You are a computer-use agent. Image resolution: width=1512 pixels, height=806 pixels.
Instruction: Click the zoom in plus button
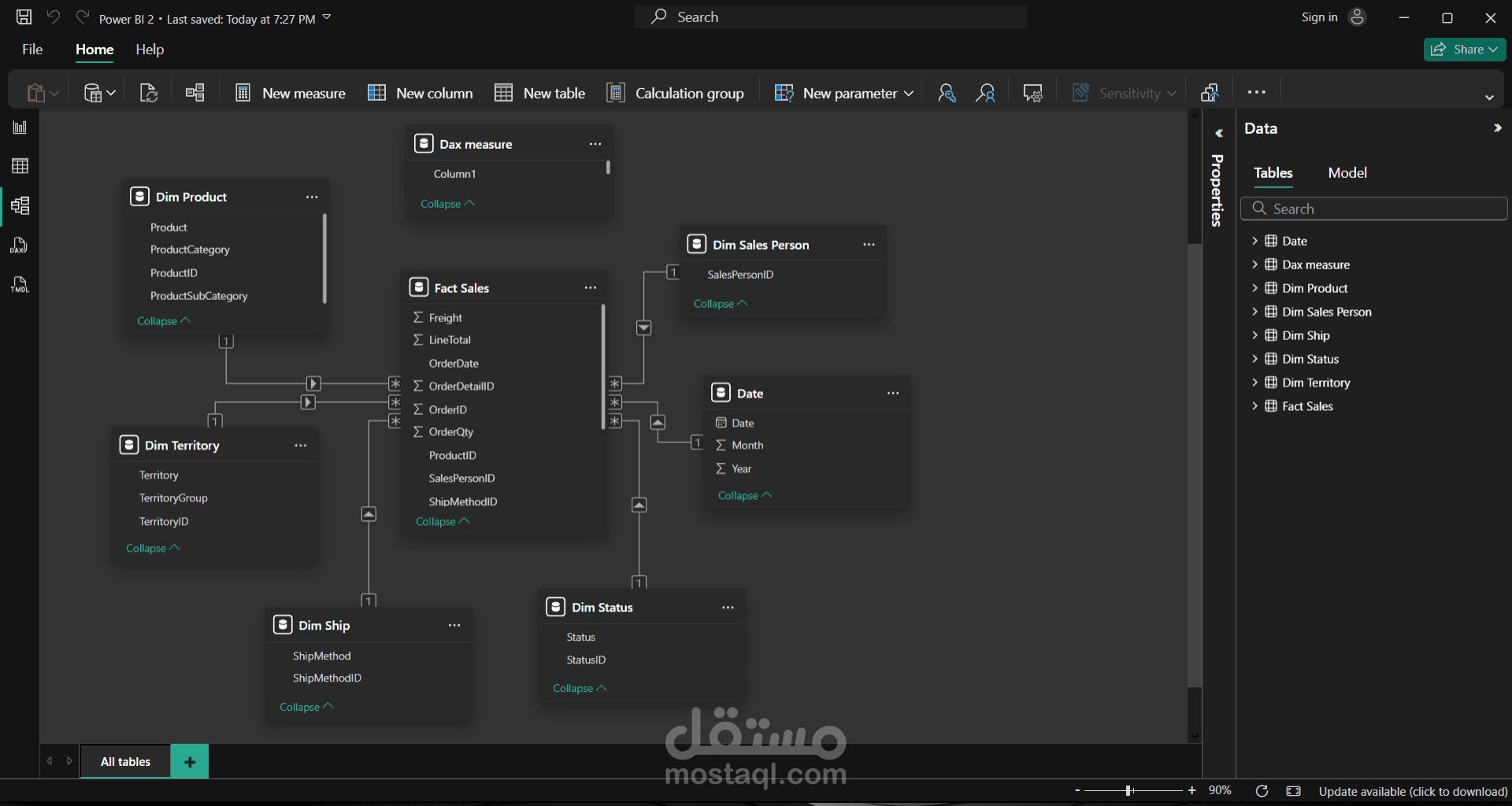coord(1192,791)
